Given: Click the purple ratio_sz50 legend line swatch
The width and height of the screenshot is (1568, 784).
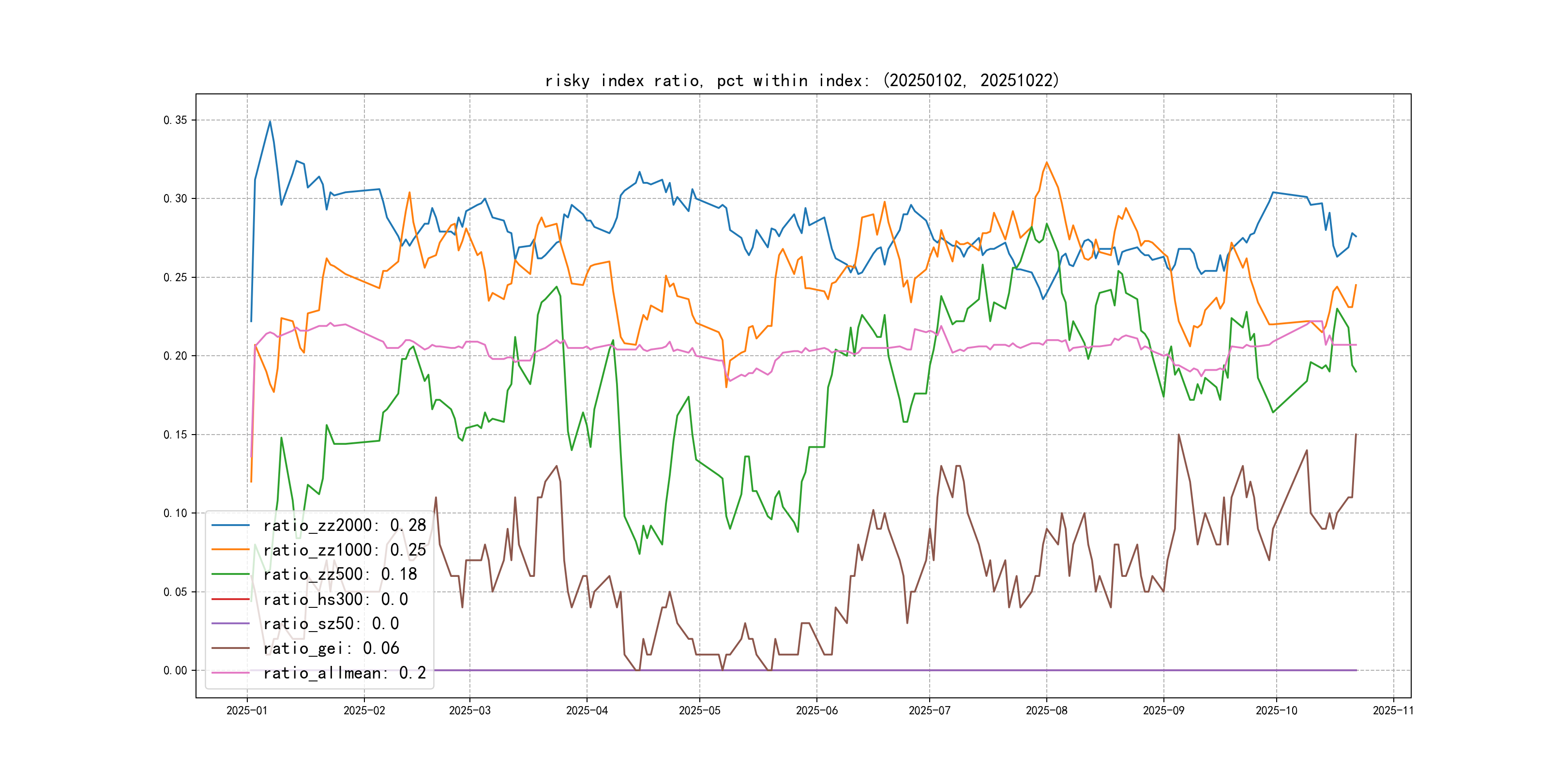Looking at the screenshot, I should (230, 623).
